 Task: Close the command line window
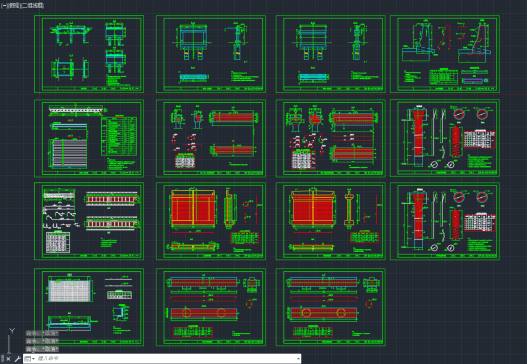tap(8, 359)
